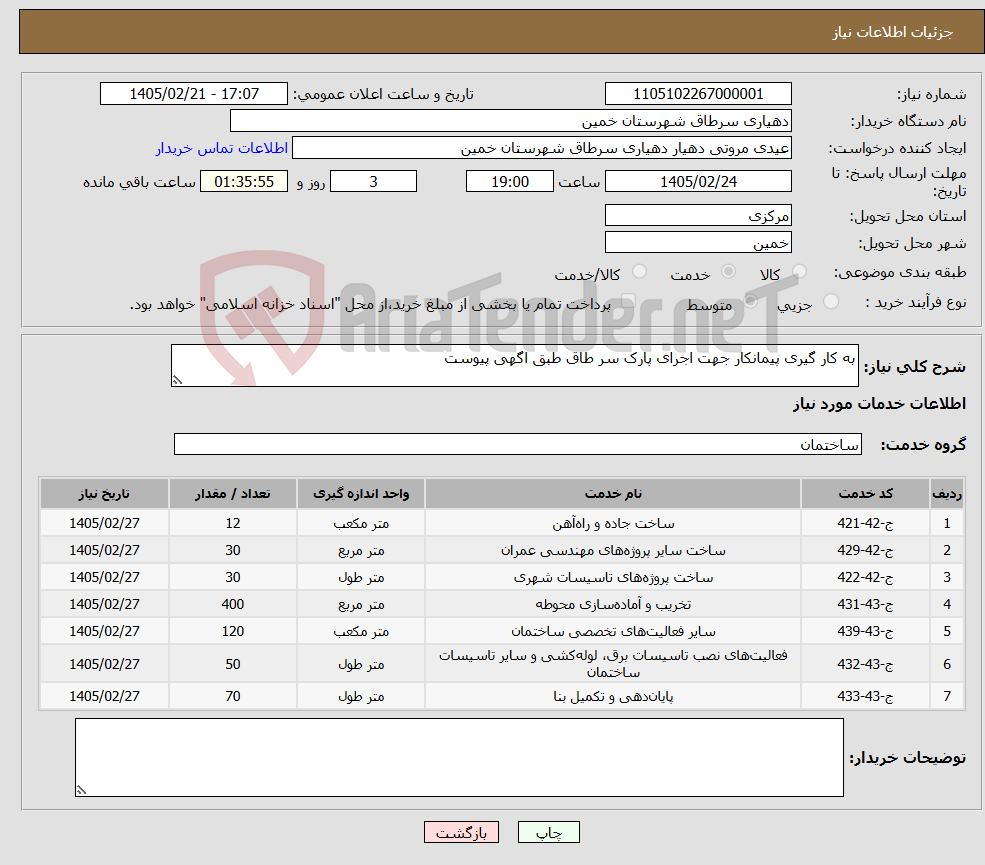Click quantity cell 120 in row 5
This screenshot has width=985, height=865.
click(232, 631)
